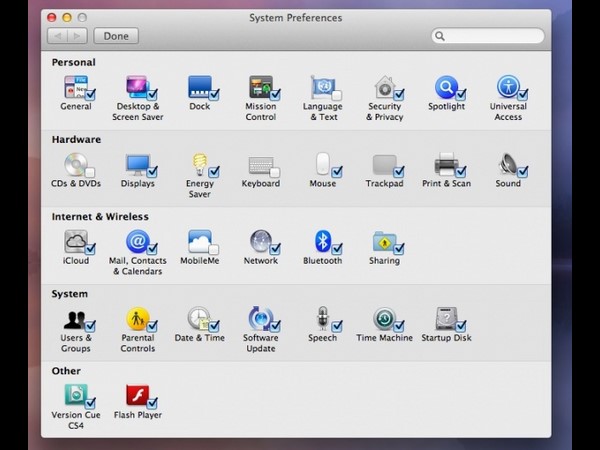600x450 pixels.
Task: Open the Time Machine icon
Action: coord(385,319)
